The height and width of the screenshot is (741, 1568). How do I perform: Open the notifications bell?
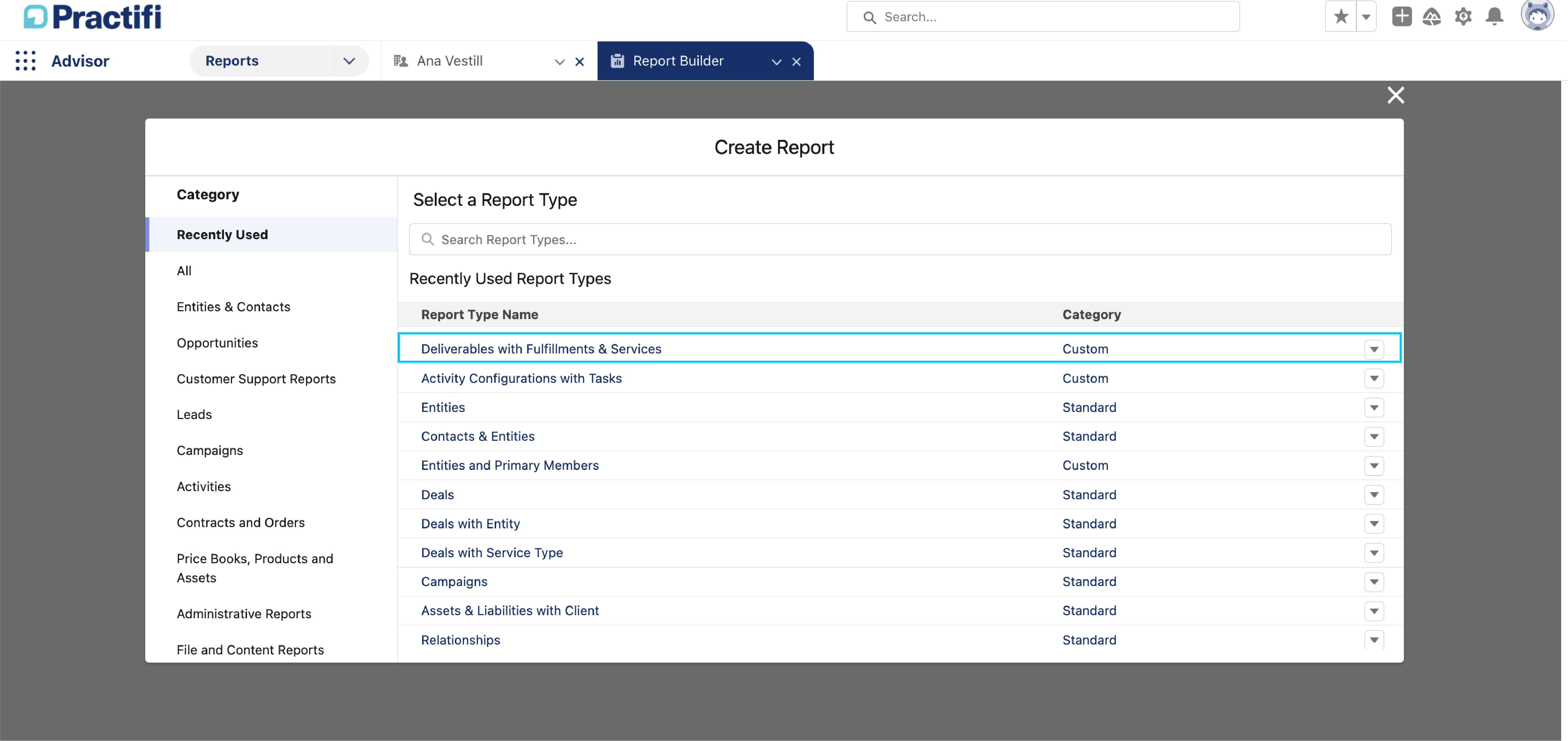point(1494,17)
